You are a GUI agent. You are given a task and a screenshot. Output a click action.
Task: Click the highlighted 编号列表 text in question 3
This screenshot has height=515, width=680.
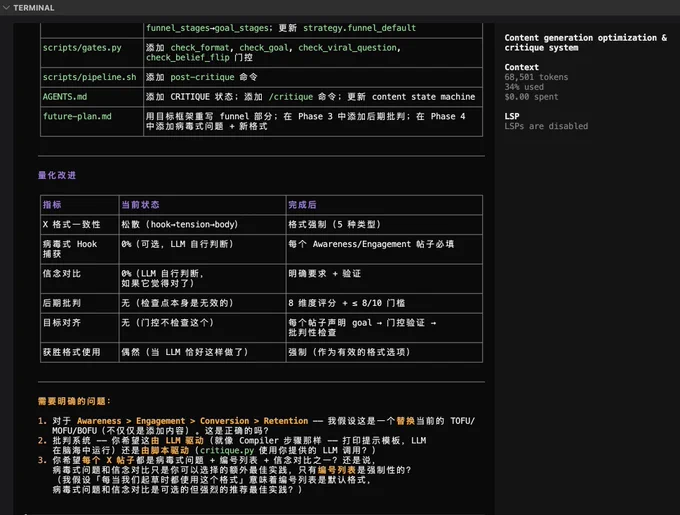(337, 470)
